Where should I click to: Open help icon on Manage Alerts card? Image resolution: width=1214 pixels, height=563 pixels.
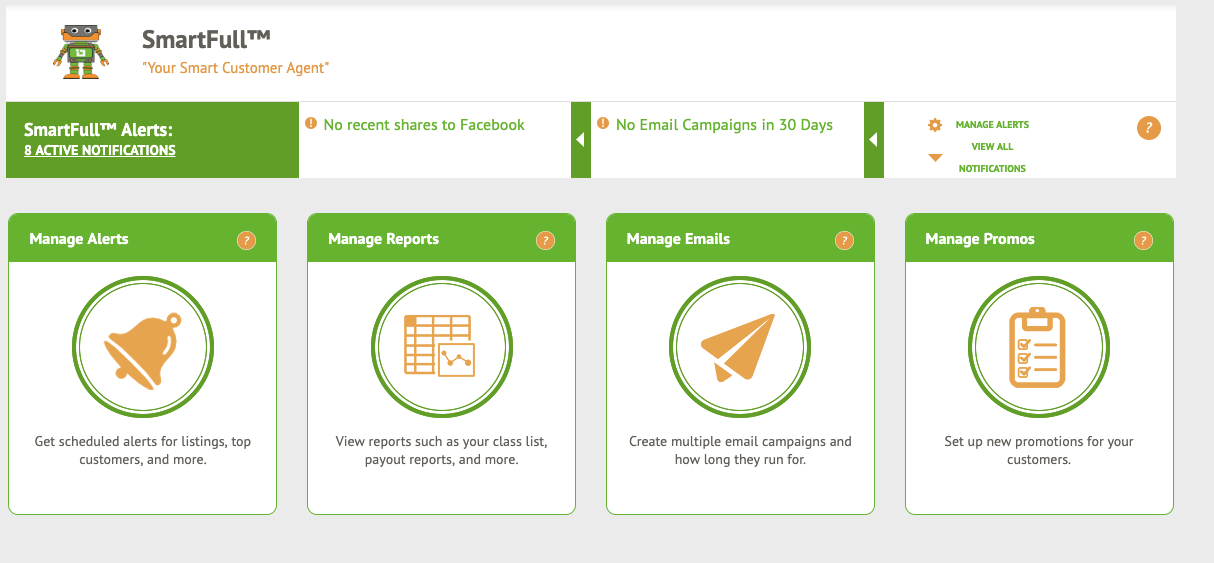tap(246, 240)
